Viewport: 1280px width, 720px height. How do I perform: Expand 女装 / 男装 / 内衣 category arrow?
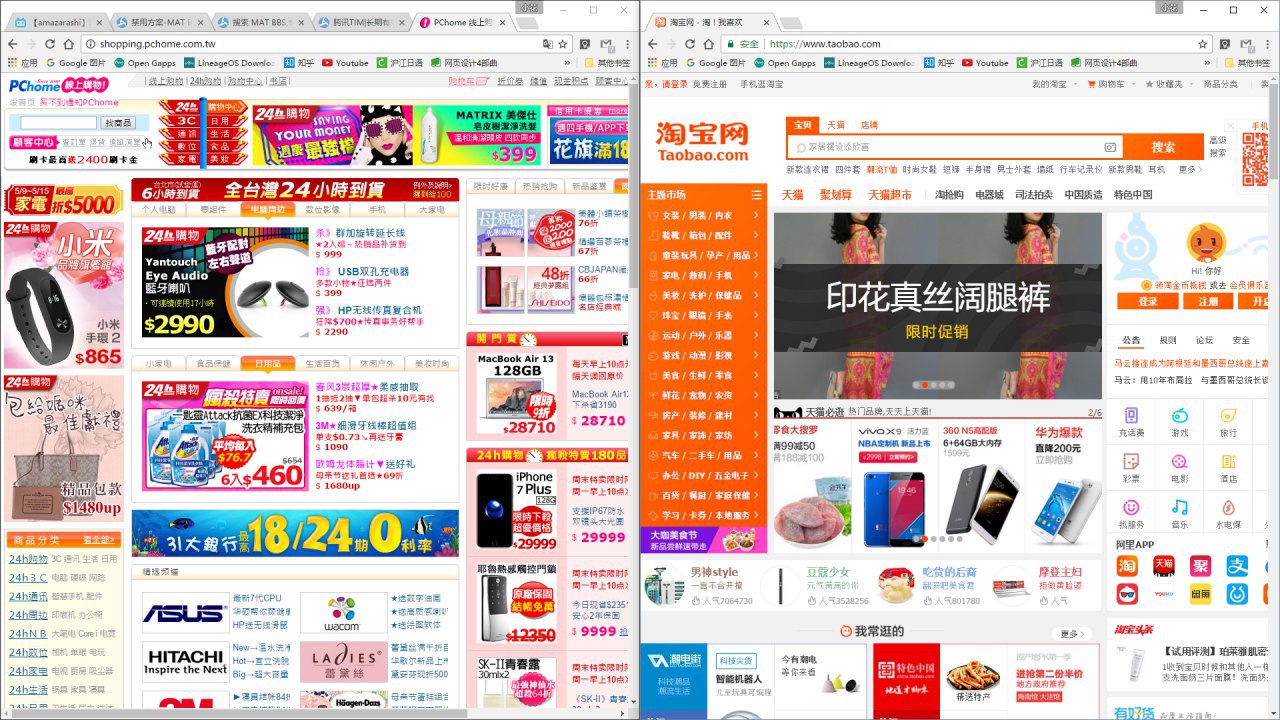755,215
